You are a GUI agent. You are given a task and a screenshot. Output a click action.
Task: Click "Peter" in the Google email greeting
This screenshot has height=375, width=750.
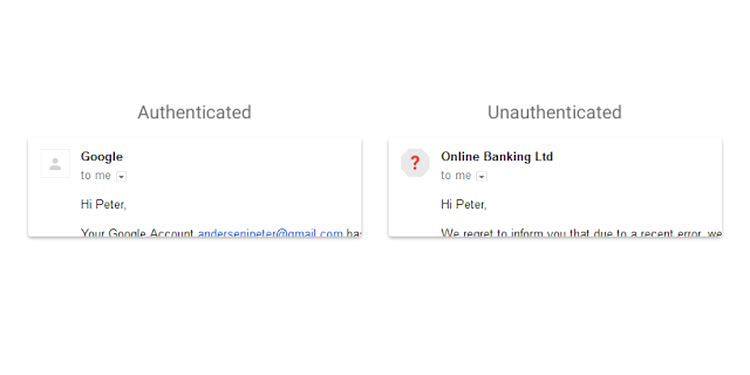(111, 205)
